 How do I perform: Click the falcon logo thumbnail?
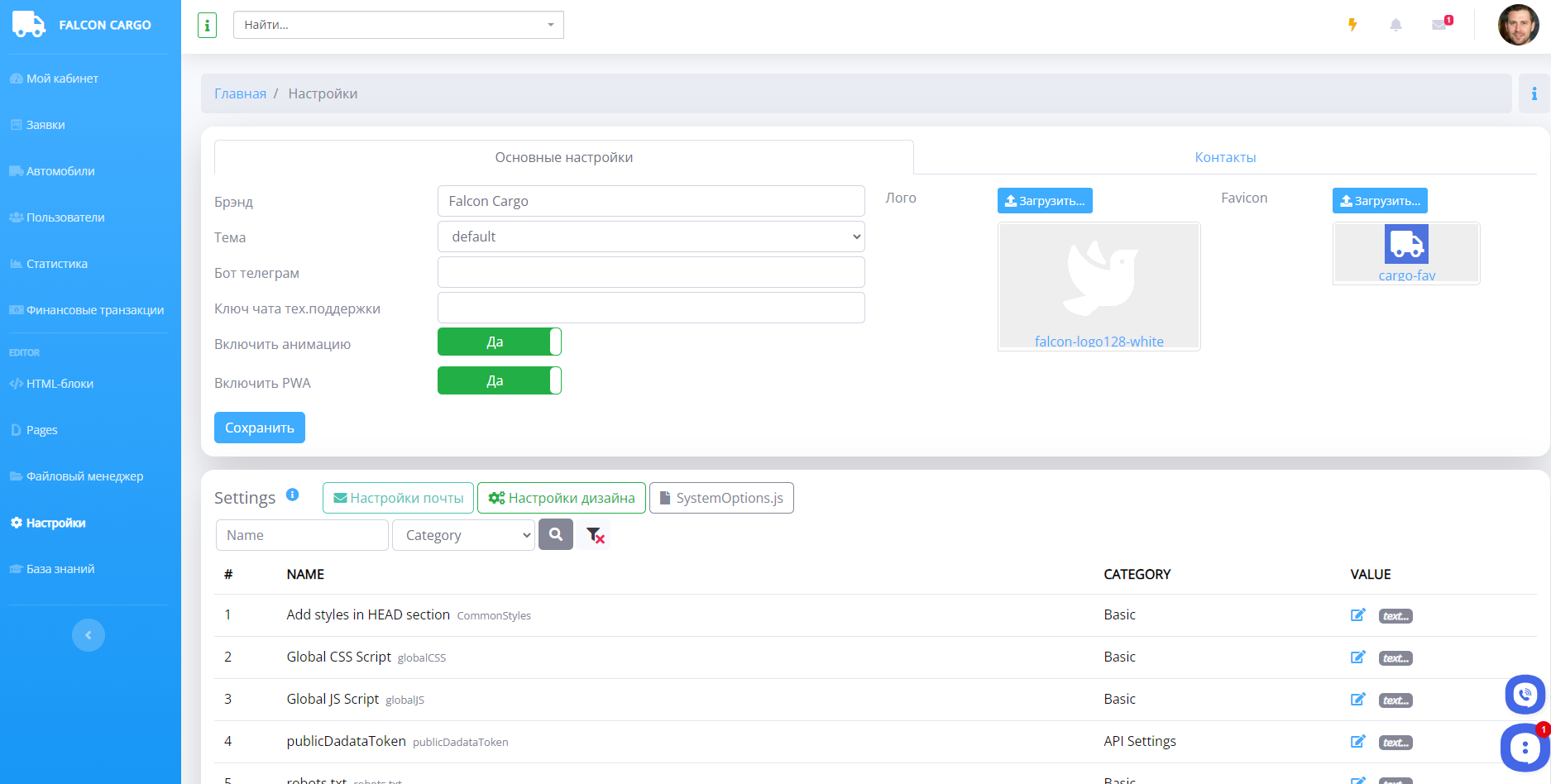click(x=1099, y=285)
